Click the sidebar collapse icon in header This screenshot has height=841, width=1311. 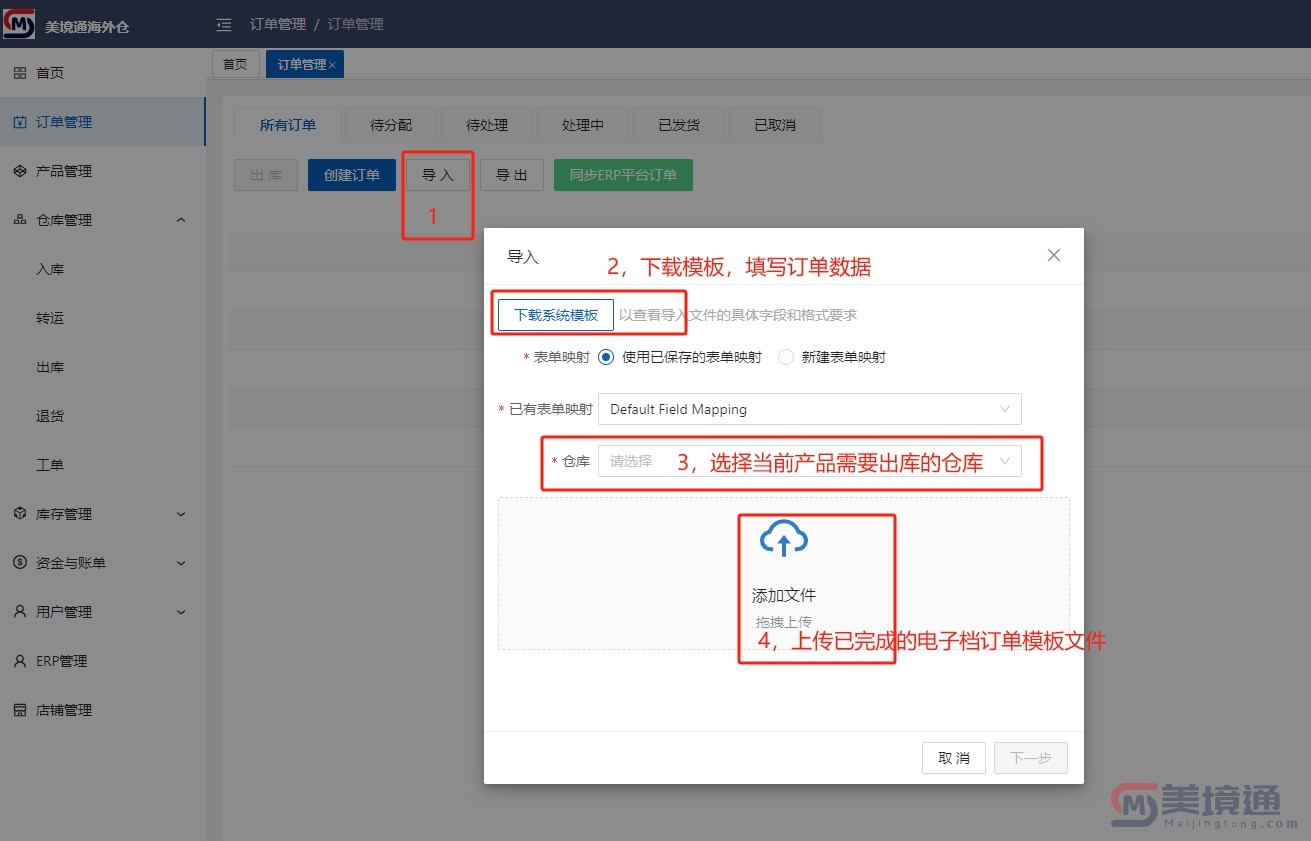click(224, 24)
